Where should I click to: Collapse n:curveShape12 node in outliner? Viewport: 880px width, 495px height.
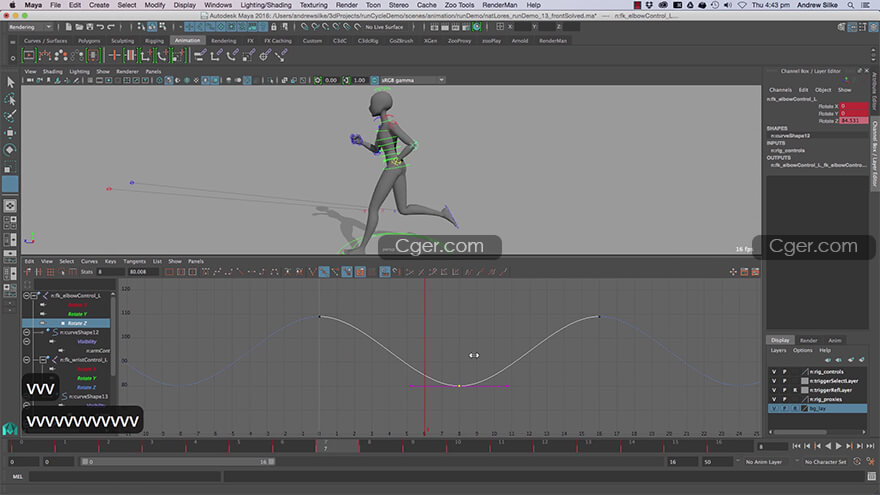[x=26, y=332]
